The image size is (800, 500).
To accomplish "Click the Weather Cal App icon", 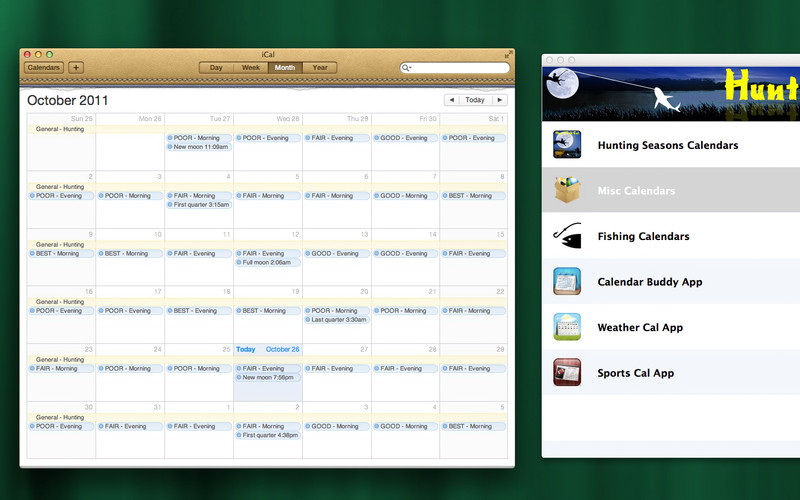I will [x=567, y=327].
